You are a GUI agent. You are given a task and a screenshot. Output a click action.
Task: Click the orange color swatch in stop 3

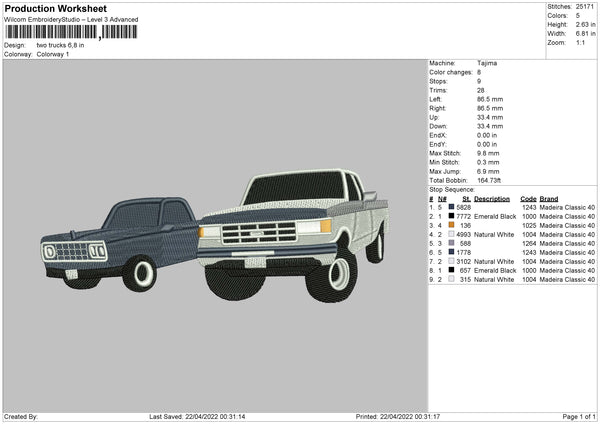point(452,225)
